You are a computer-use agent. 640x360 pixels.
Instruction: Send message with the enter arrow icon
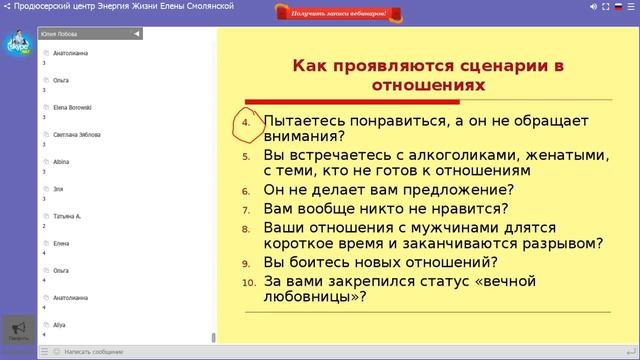(631, 351)
